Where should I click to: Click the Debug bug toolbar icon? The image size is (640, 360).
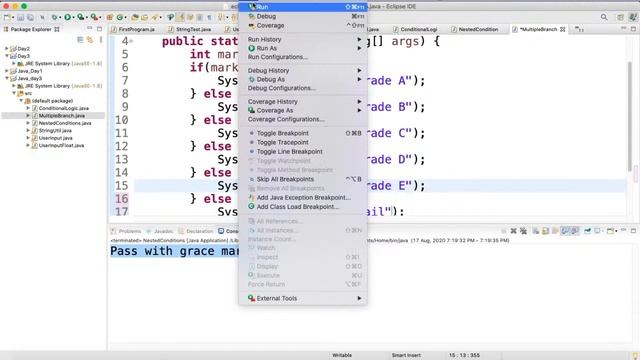coord(54,17)
